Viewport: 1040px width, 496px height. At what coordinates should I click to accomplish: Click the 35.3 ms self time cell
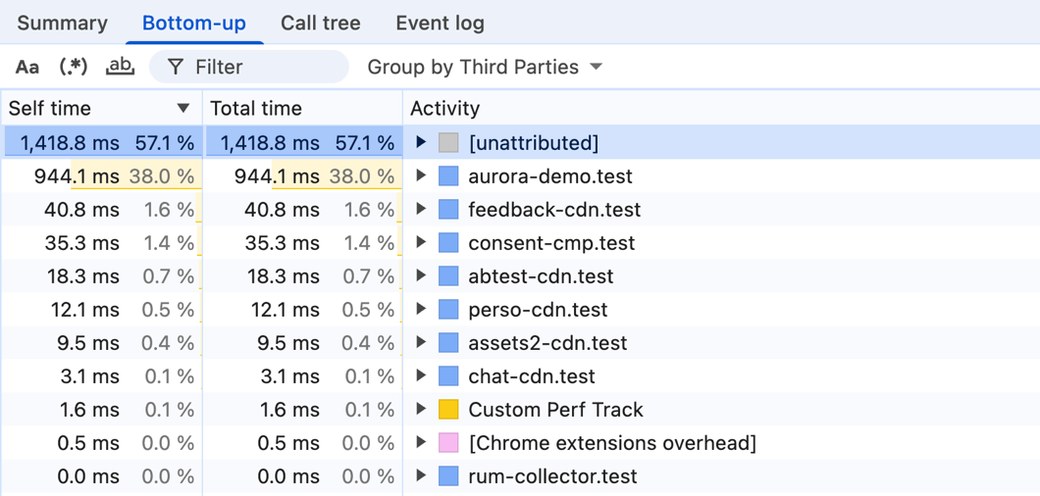pos(101,243)
